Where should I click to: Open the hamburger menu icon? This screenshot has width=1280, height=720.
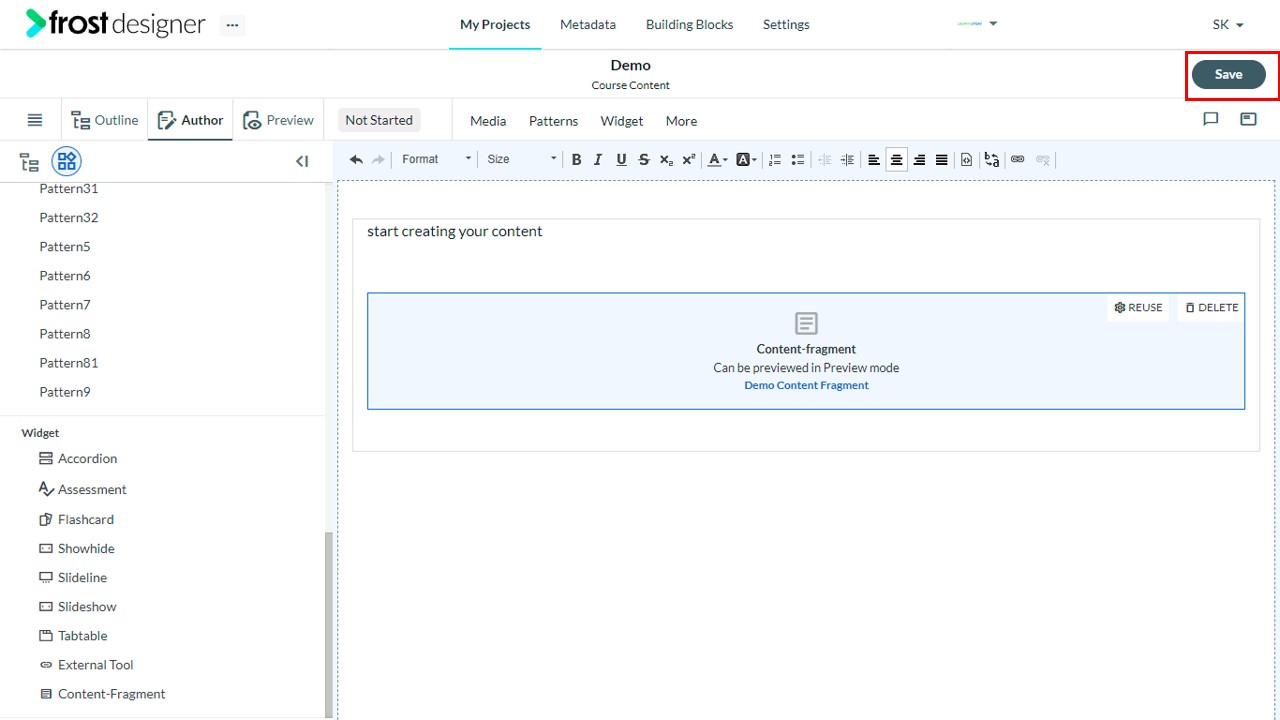click(35, 120)
